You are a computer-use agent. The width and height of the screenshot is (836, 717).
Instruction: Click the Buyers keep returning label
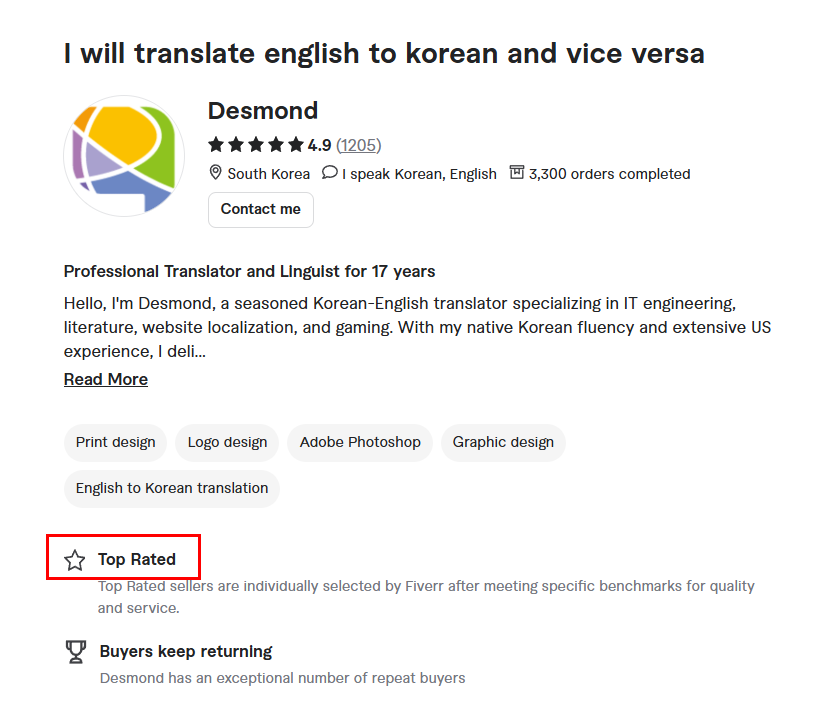coord(186,651)
